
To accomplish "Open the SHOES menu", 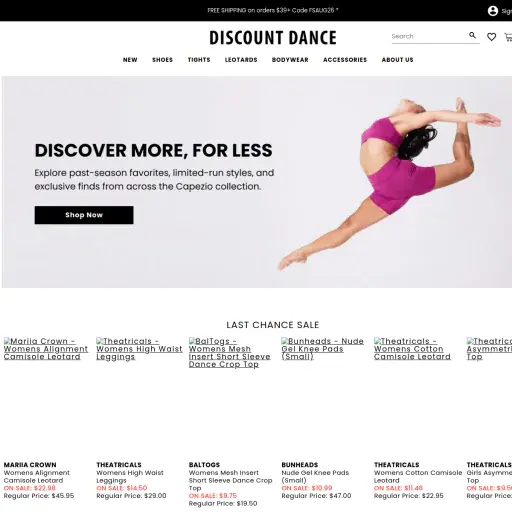I will click(162, 60).
